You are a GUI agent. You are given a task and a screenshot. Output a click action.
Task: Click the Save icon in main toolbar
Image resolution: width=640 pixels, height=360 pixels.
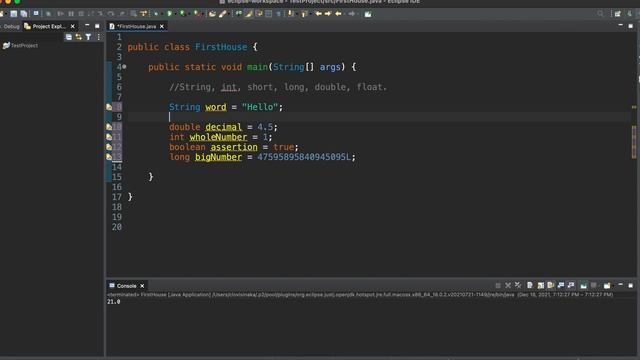(x=14, y=14)
